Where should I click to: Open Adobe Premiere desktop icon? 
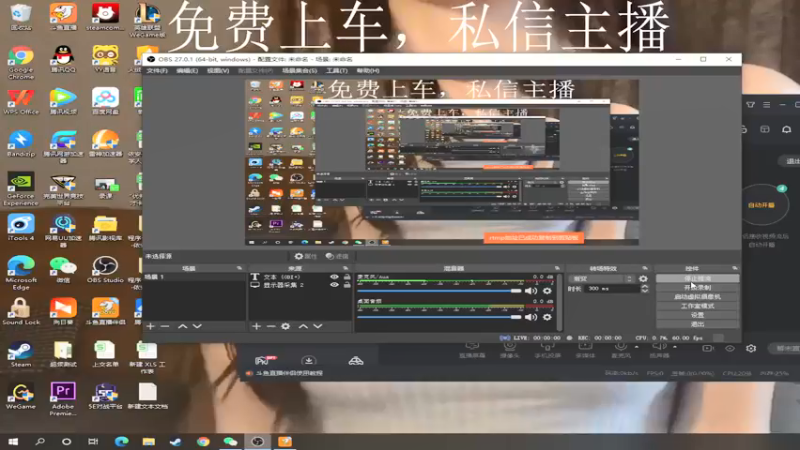pyautogui.click(x=63, y=399)
